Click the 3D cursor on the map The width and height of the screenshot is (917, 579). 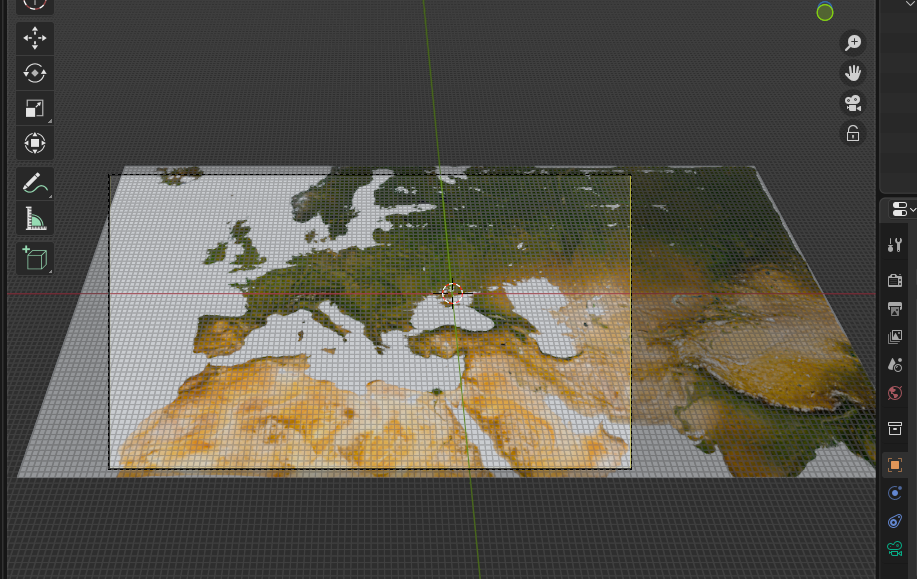point(451,293)
